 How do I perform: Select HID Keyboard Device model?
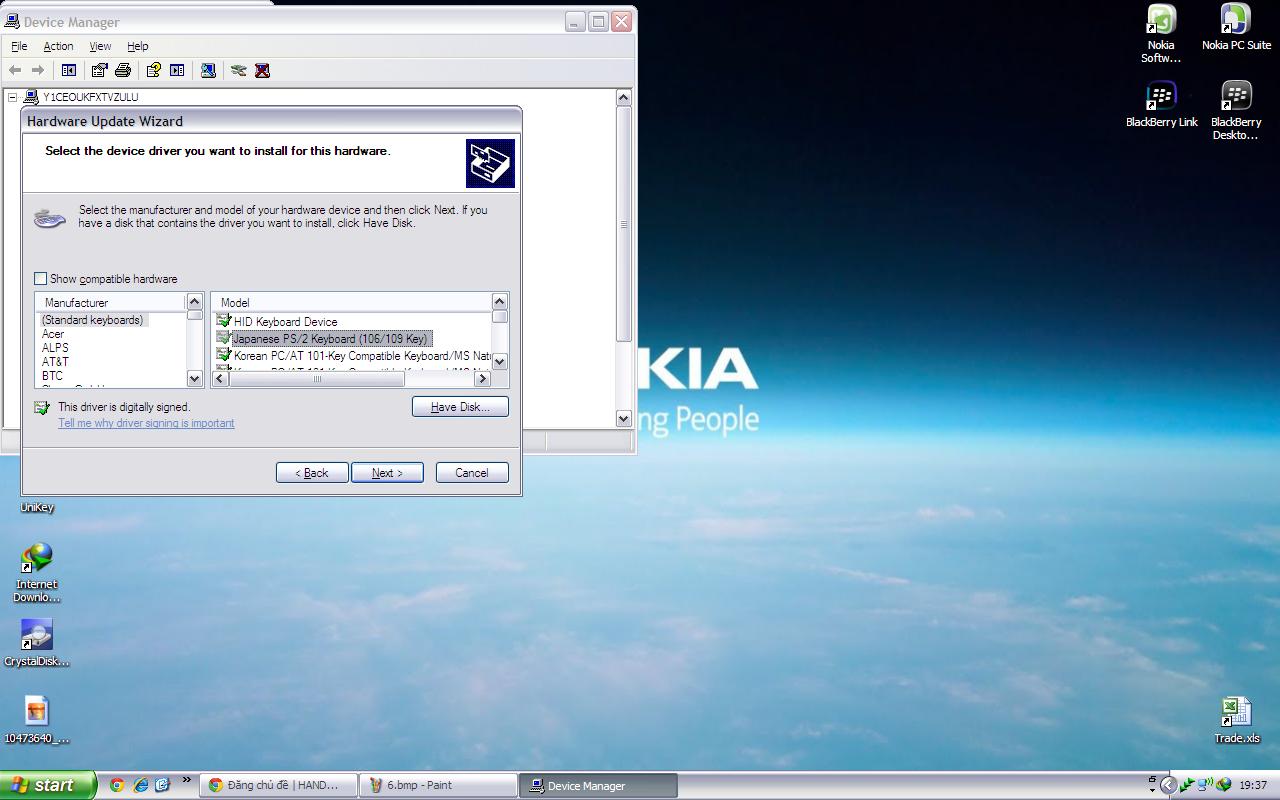coord(285,322)
